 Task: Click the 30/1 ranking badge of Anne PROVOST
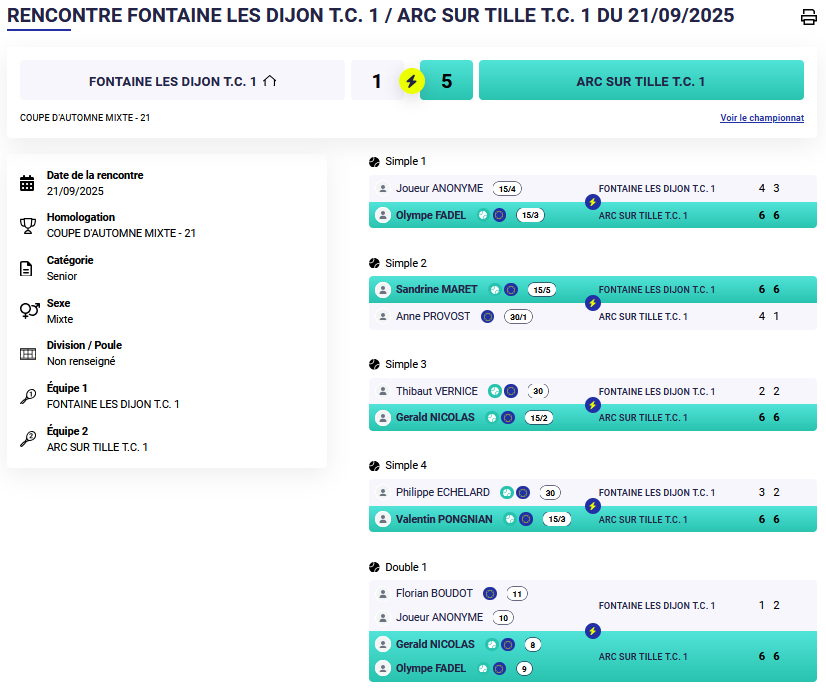pyautogui.click(x=518, y=316)
